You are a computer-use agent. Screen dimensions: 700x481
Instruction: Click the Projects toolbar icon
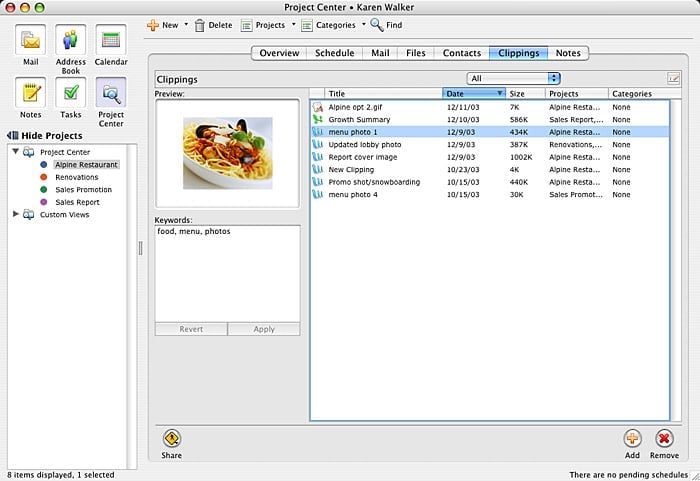click(x=246, y=25)
